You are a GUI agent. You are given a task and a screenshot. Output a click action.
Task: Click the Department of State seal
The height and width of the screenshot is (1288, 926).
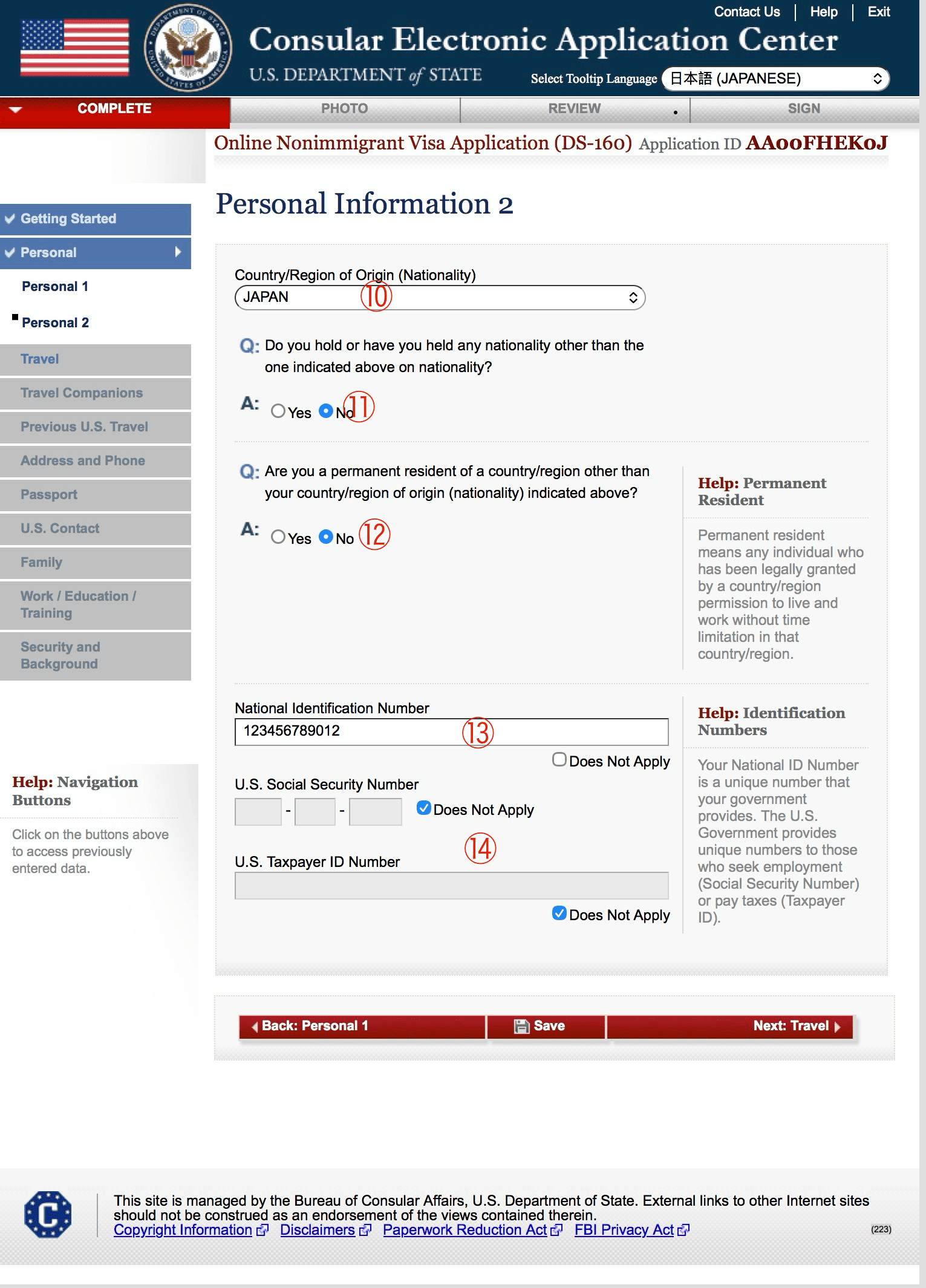tap(188, 48)
